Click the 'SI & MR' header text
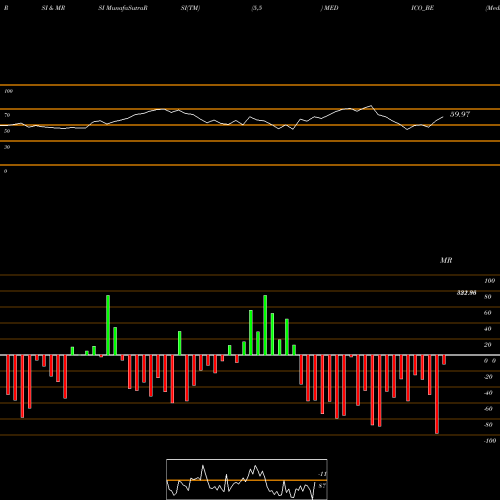Screen dimensions: 500x500 point(53,8)
